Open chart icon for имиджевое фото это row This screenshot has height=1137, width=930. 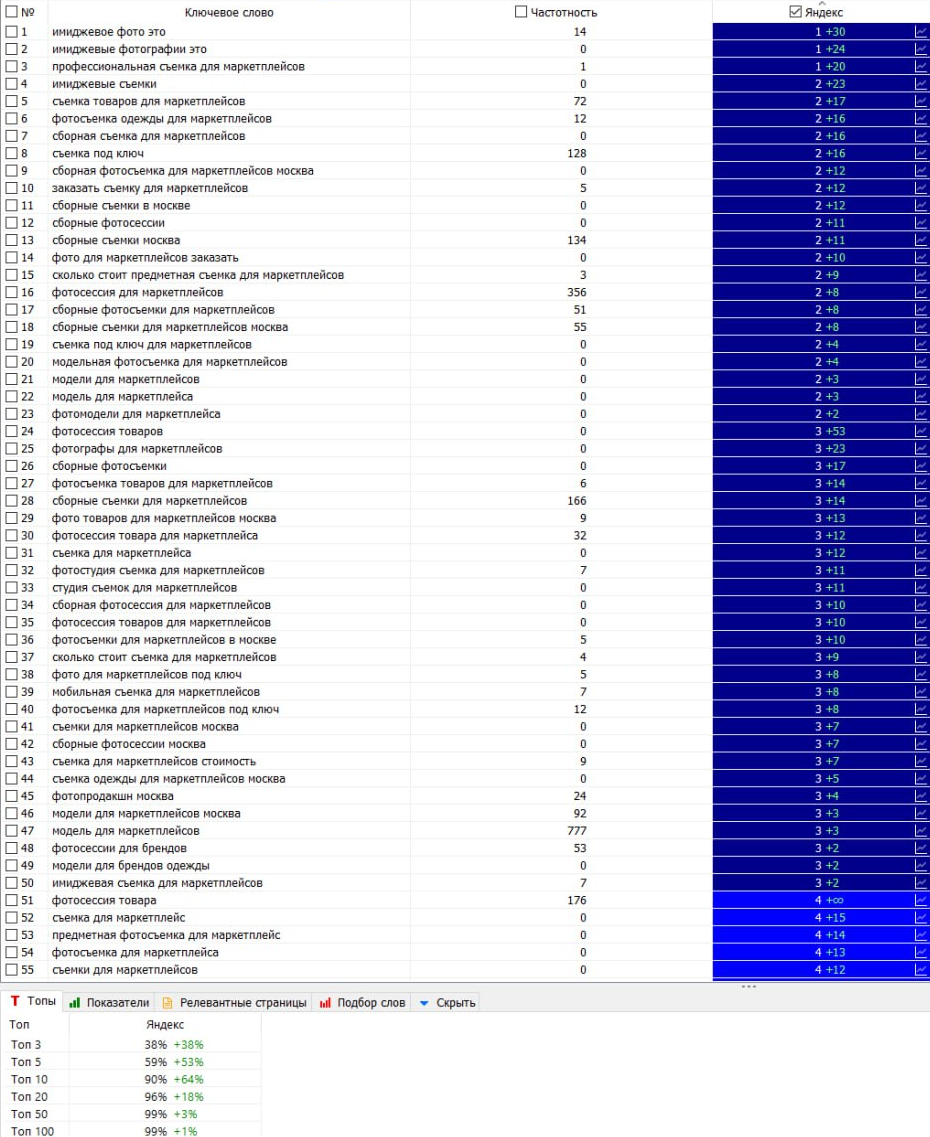(x=921, y=32)
